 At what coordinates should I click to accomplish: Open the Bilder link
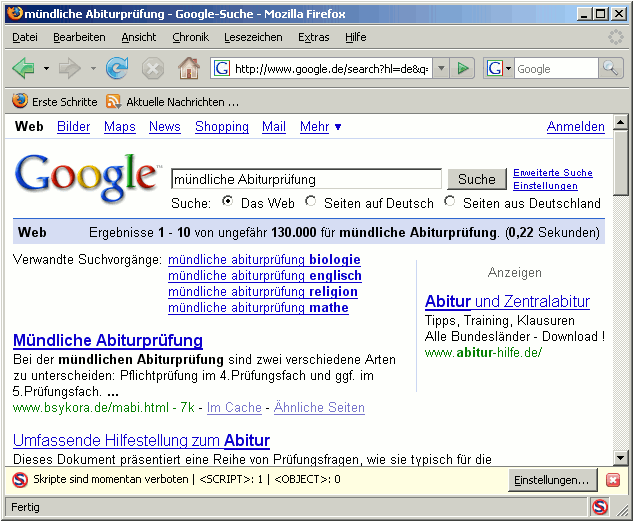point(73,127)
